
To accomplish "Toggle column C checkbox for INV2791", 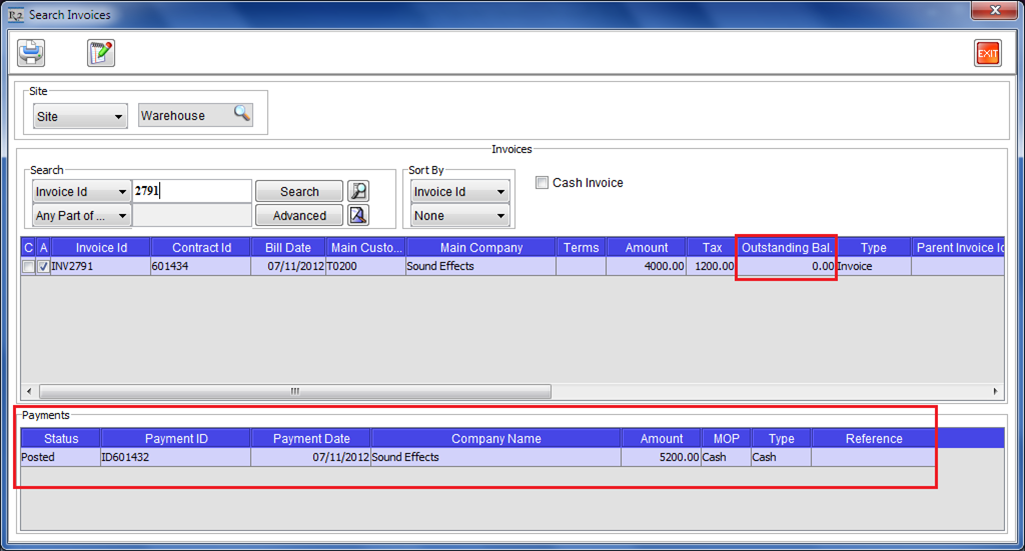I will tap(28, 267).
